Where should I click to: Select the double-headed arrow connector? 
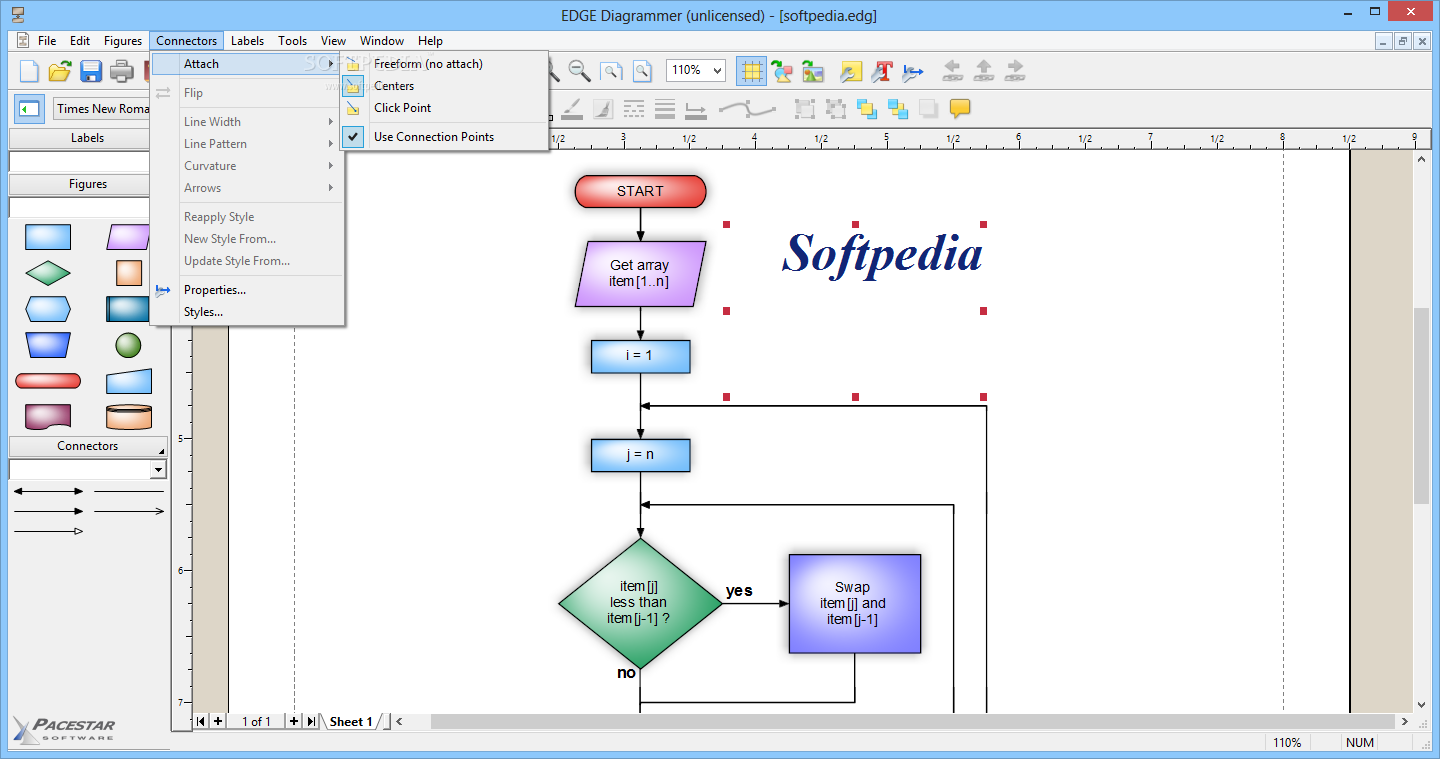[48, 491]
